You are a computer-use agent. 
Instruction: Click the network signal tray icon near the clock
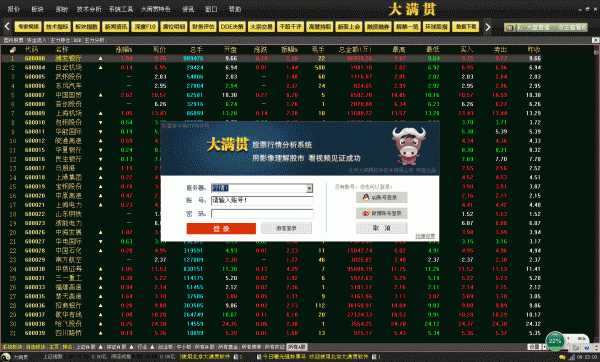(572, 357)
